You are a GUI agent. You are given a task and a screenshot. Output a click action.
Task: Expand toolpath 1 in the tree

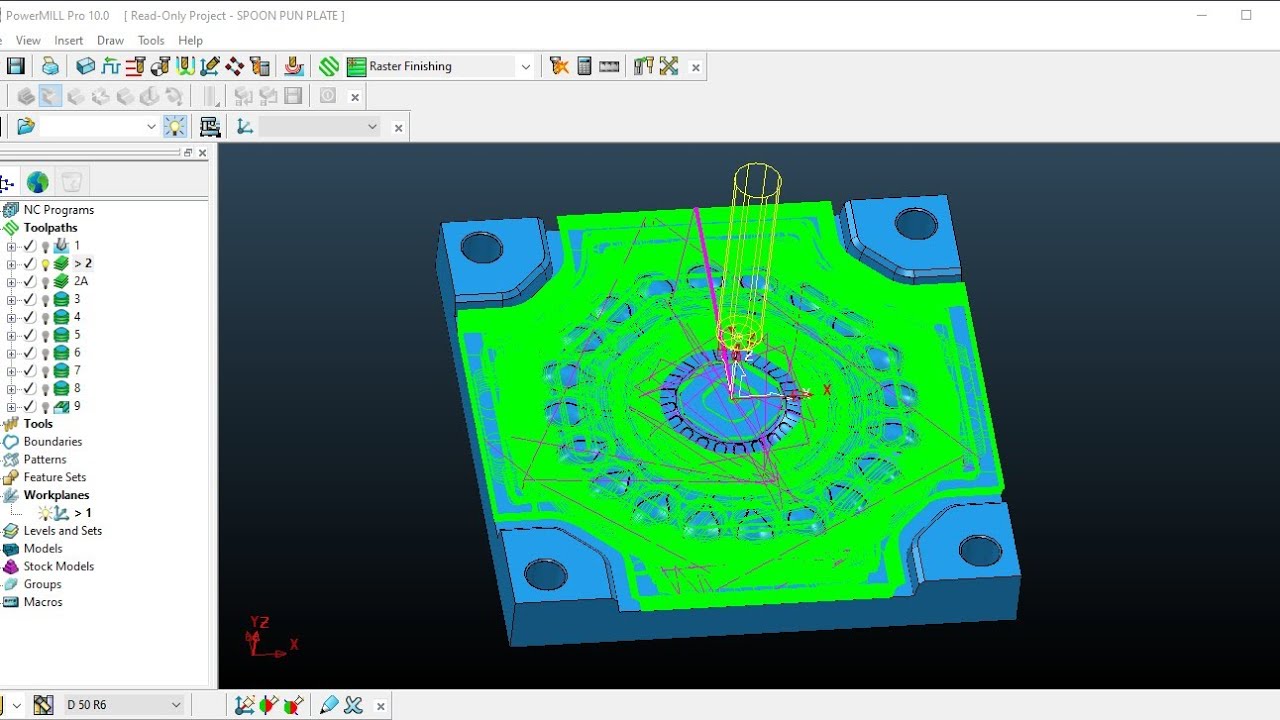[11, 246]
